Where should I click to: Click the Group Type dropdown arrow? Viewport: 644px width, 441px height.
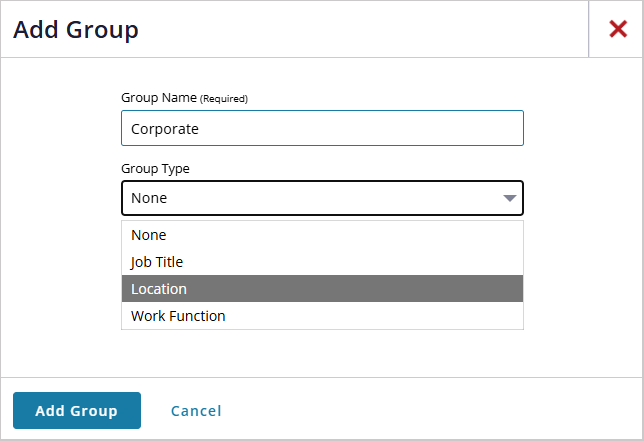pos(509,198)
